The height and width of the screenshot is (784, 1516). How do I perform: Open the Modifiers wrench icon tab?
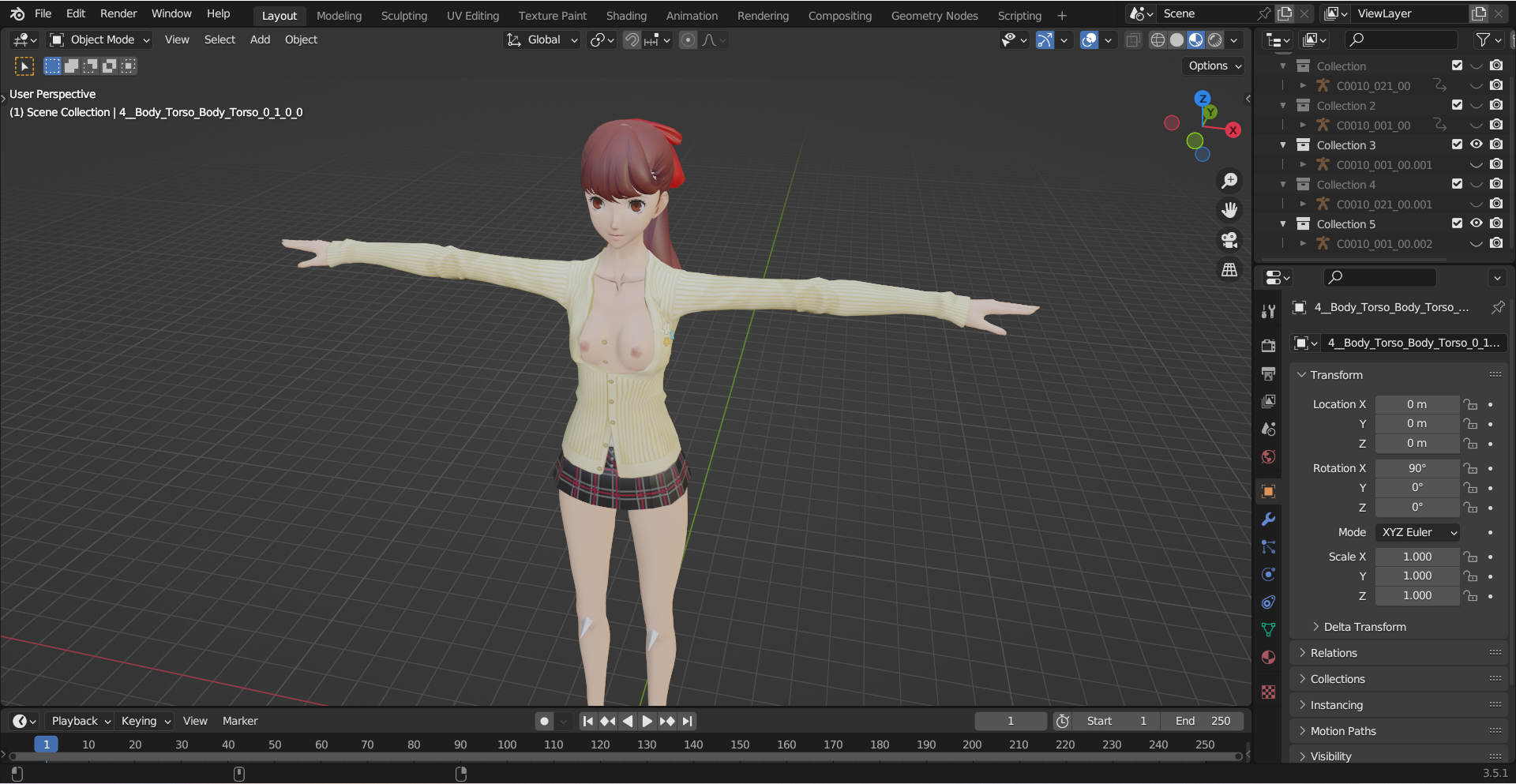click(x=1269, y=519)
